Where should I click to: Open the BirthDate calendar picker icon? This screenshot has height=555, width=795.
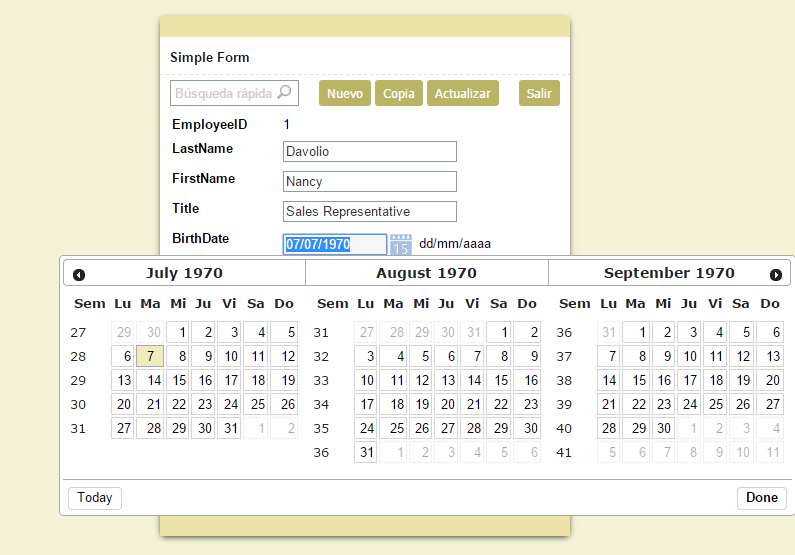401,244
